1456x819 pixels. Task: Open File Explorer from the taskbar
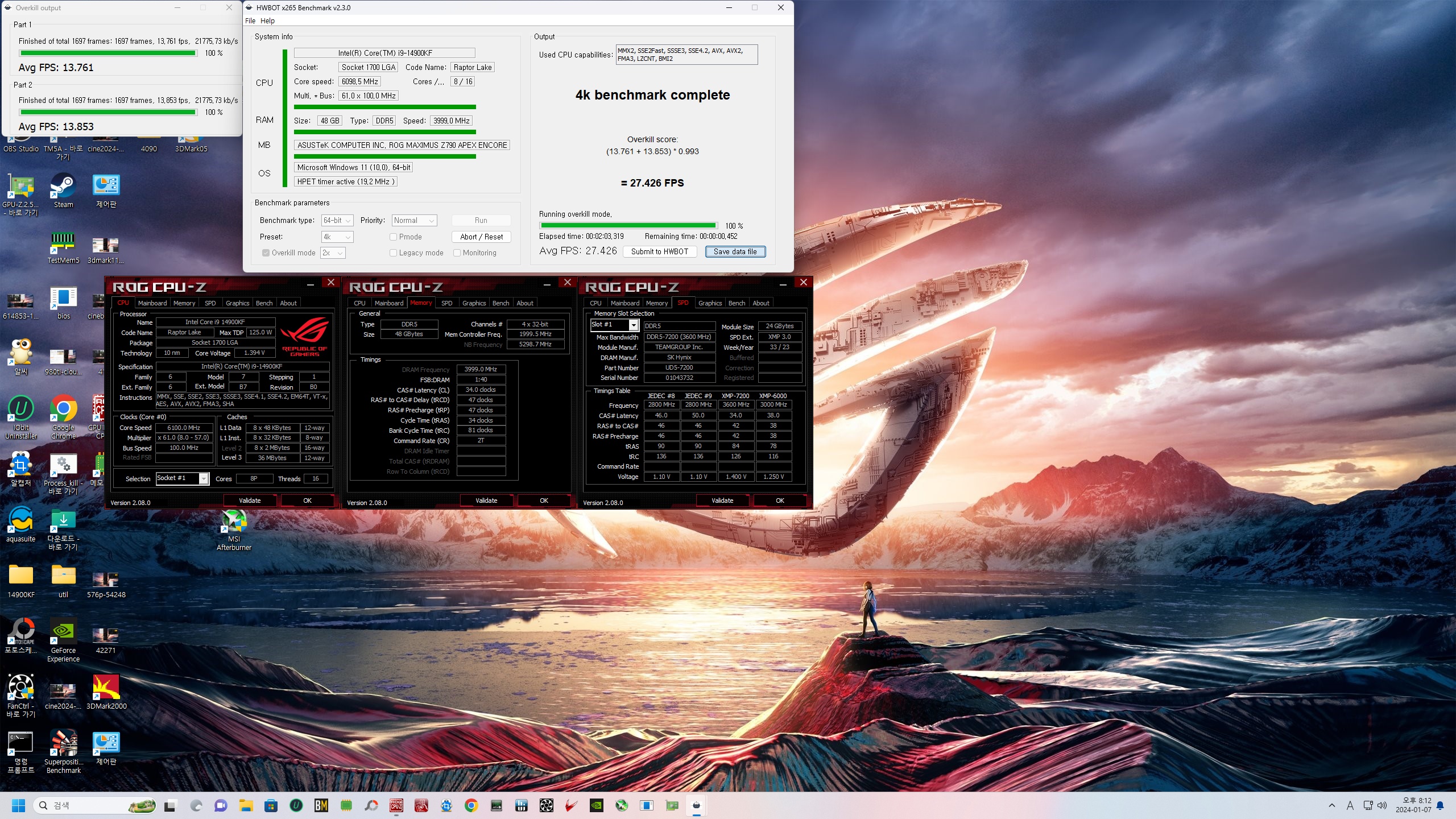pyautogui.click(x=246, y=805)
